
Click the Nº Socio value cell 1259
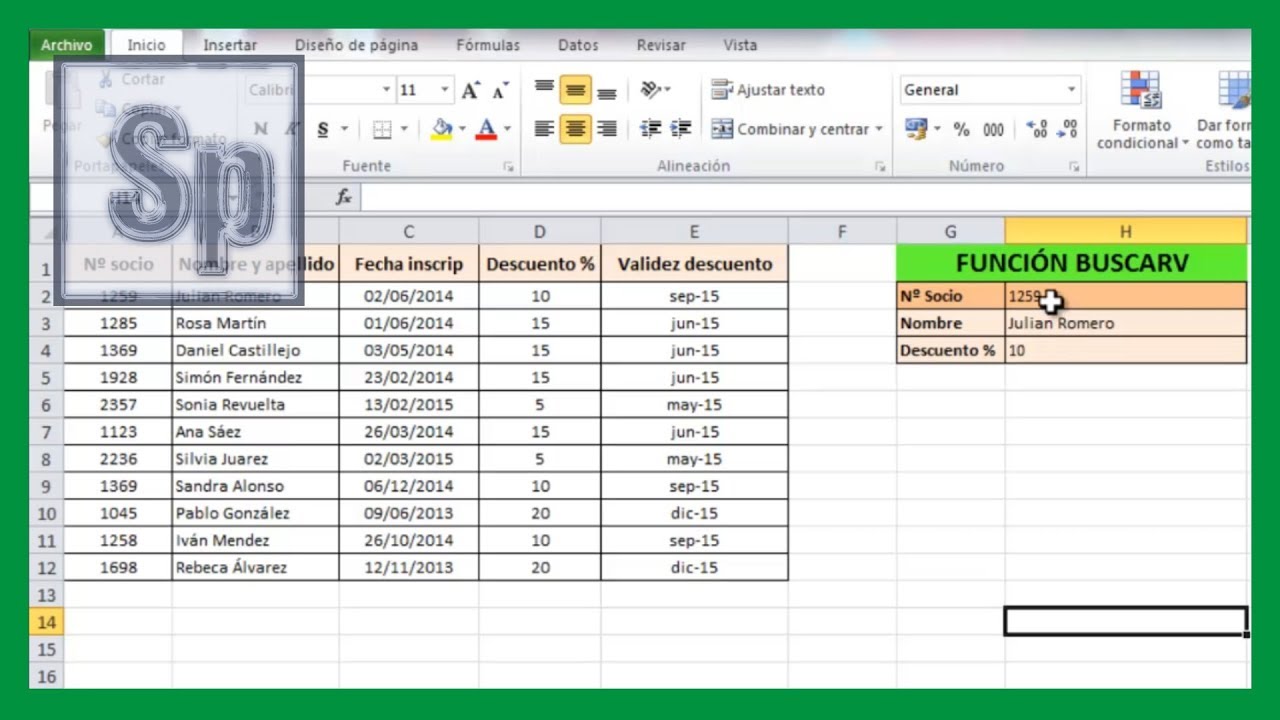(1126, 296)
